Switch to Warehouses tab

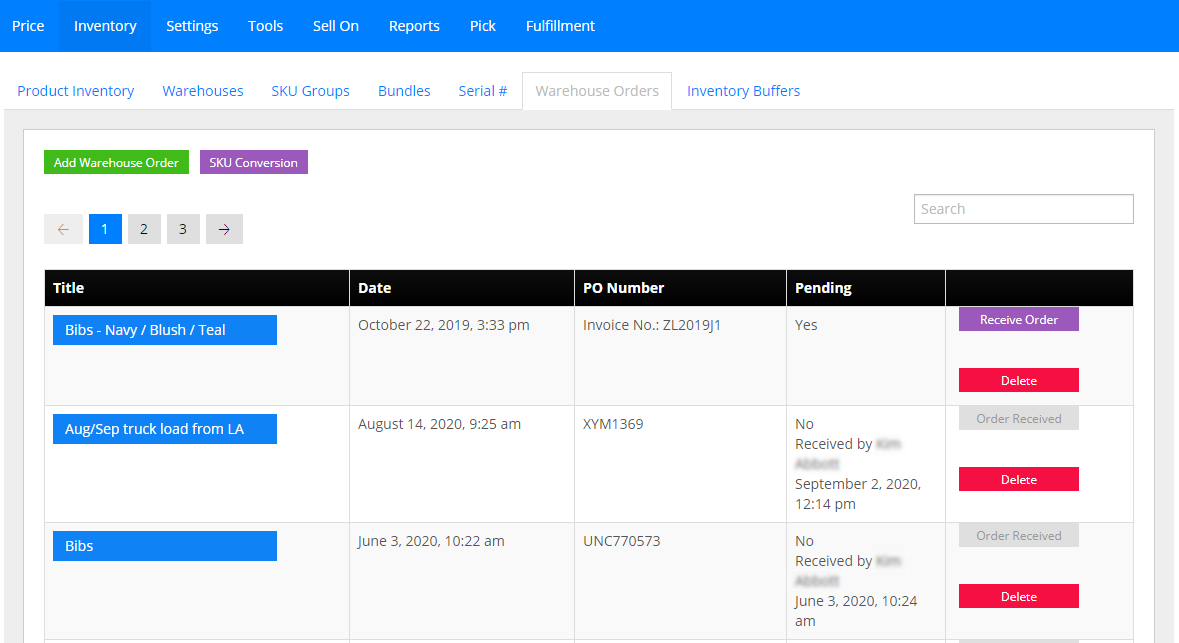[x=203, y=91]
